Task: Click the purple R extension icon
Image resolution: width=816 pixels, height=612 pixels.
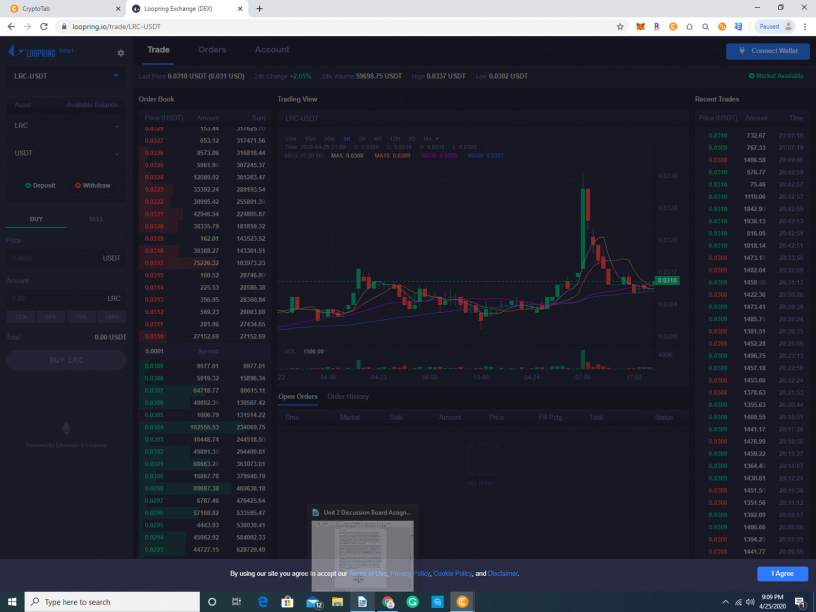Action: pos(656,27)
